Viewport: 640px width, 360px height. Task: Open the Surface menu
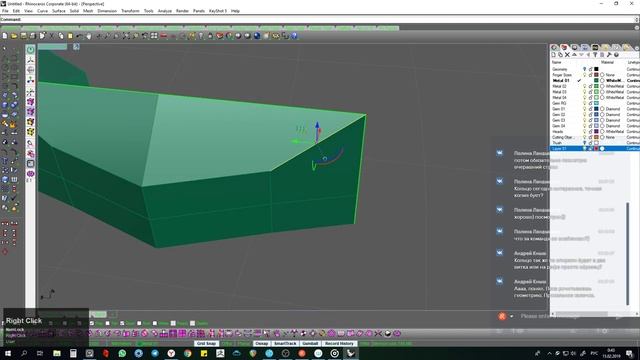[x=59, y=11]
